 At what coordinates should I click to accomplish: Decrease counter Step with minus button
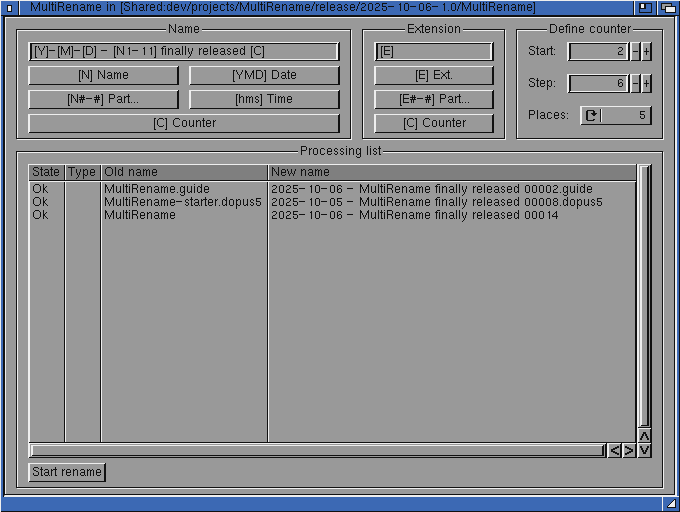(x=635, y=83)
